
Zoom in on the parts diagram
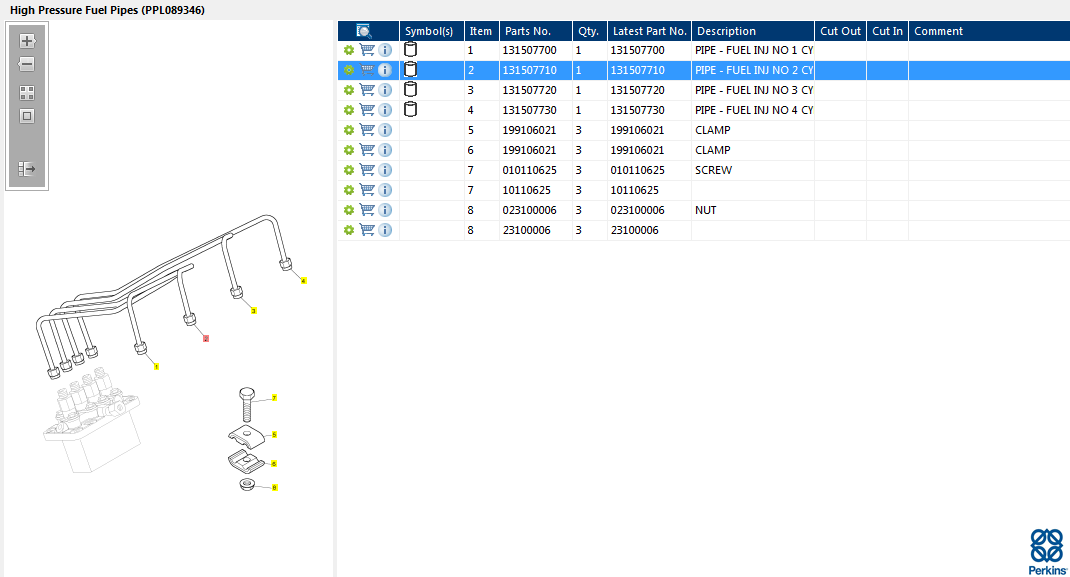[x=27, y=41]
